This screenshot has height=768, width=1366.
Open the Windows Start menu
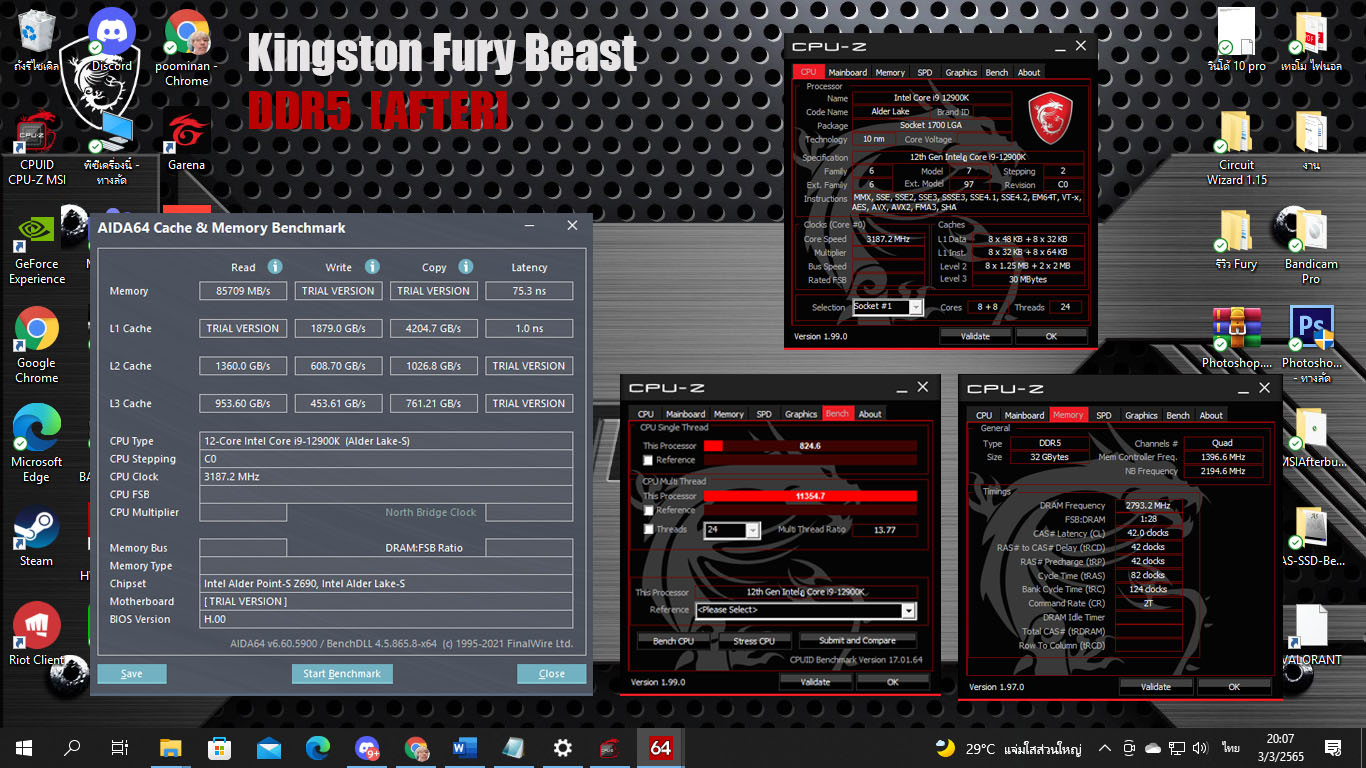(24, 747)
